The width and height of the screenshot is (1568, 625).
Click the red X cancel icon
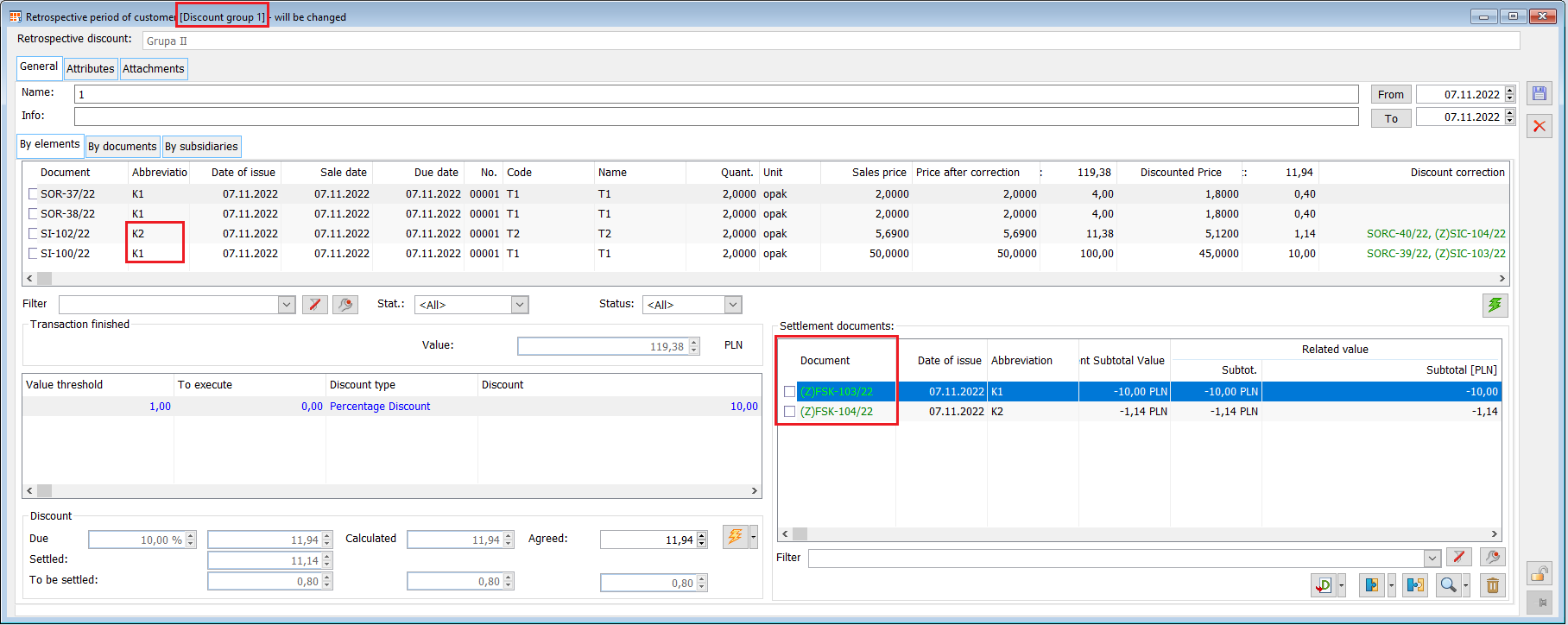[1540, 126]
